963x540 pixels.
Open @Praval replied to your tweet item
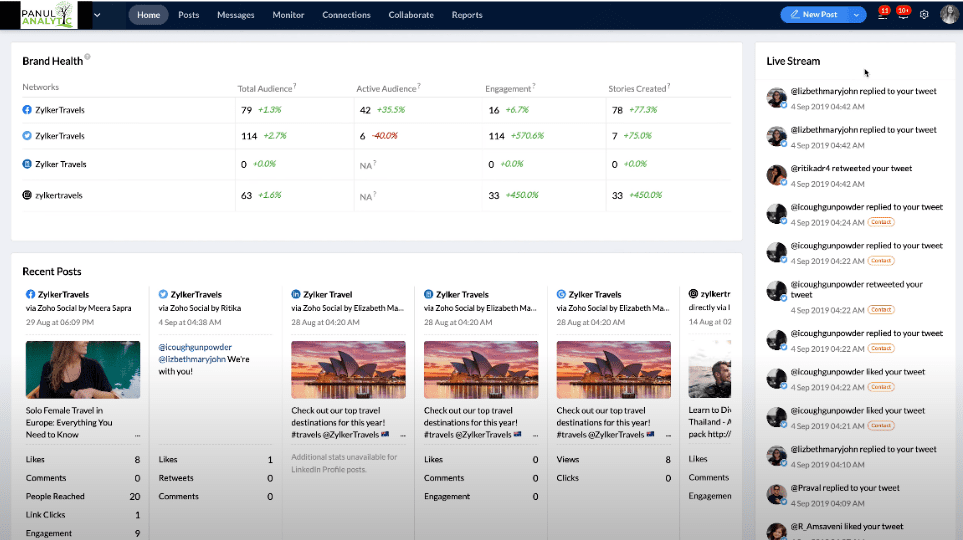coord(844,488)
